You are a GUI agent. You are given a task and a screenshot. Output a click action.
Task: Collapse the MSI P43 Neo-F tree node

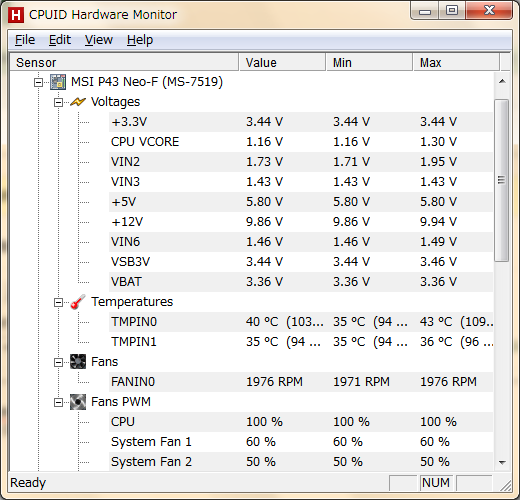pos(39,82)
